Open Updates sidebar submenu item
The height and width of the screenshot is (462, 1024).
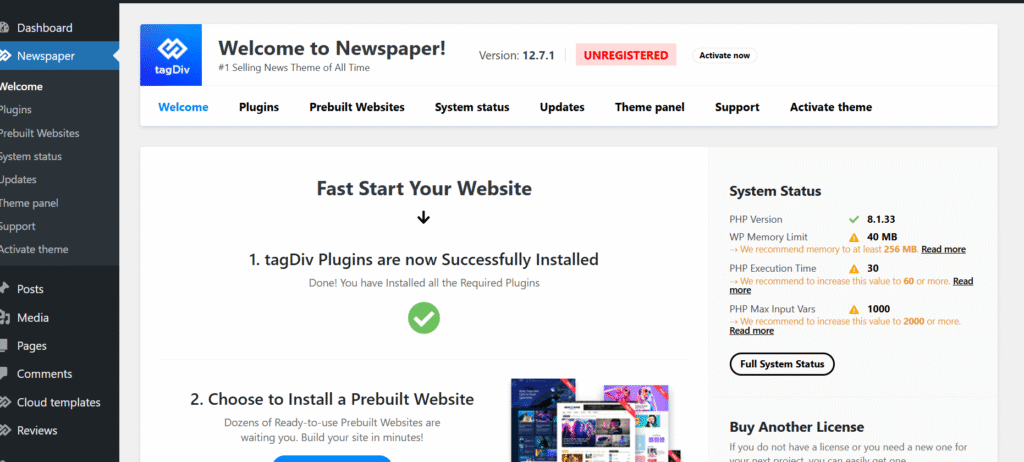pyautogui.click(x=18, y=180)
